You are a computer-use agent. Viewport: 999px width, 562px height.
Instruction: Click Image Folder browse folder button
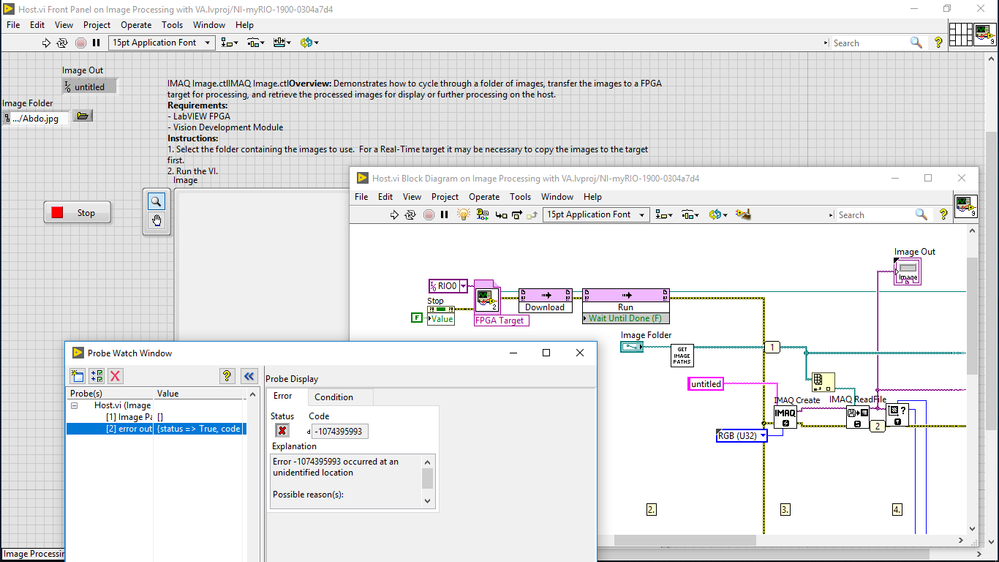(x=82, y=116)
